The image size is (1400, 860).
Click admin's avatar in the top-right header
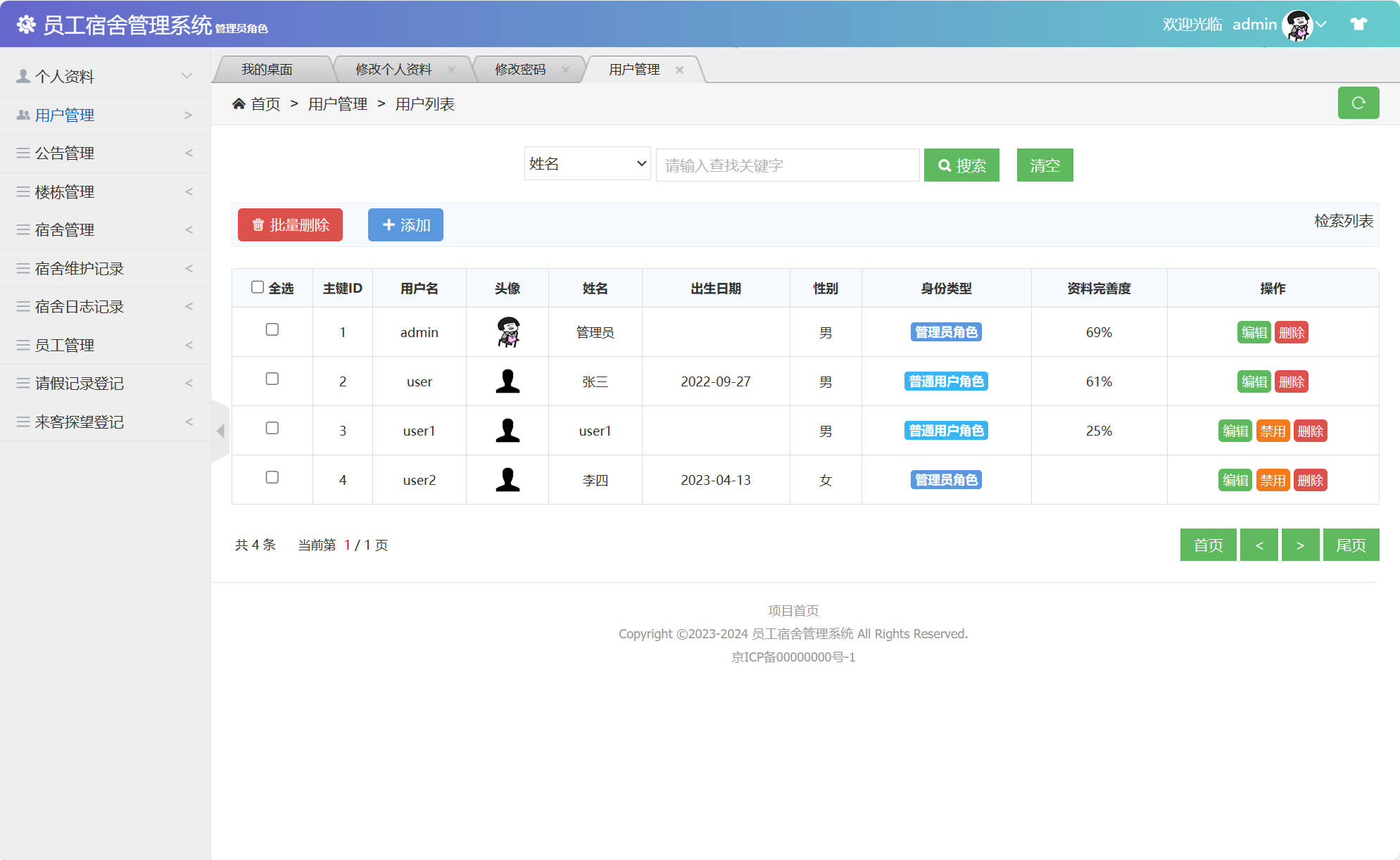pyautogui.click(x=1299, y=23)
